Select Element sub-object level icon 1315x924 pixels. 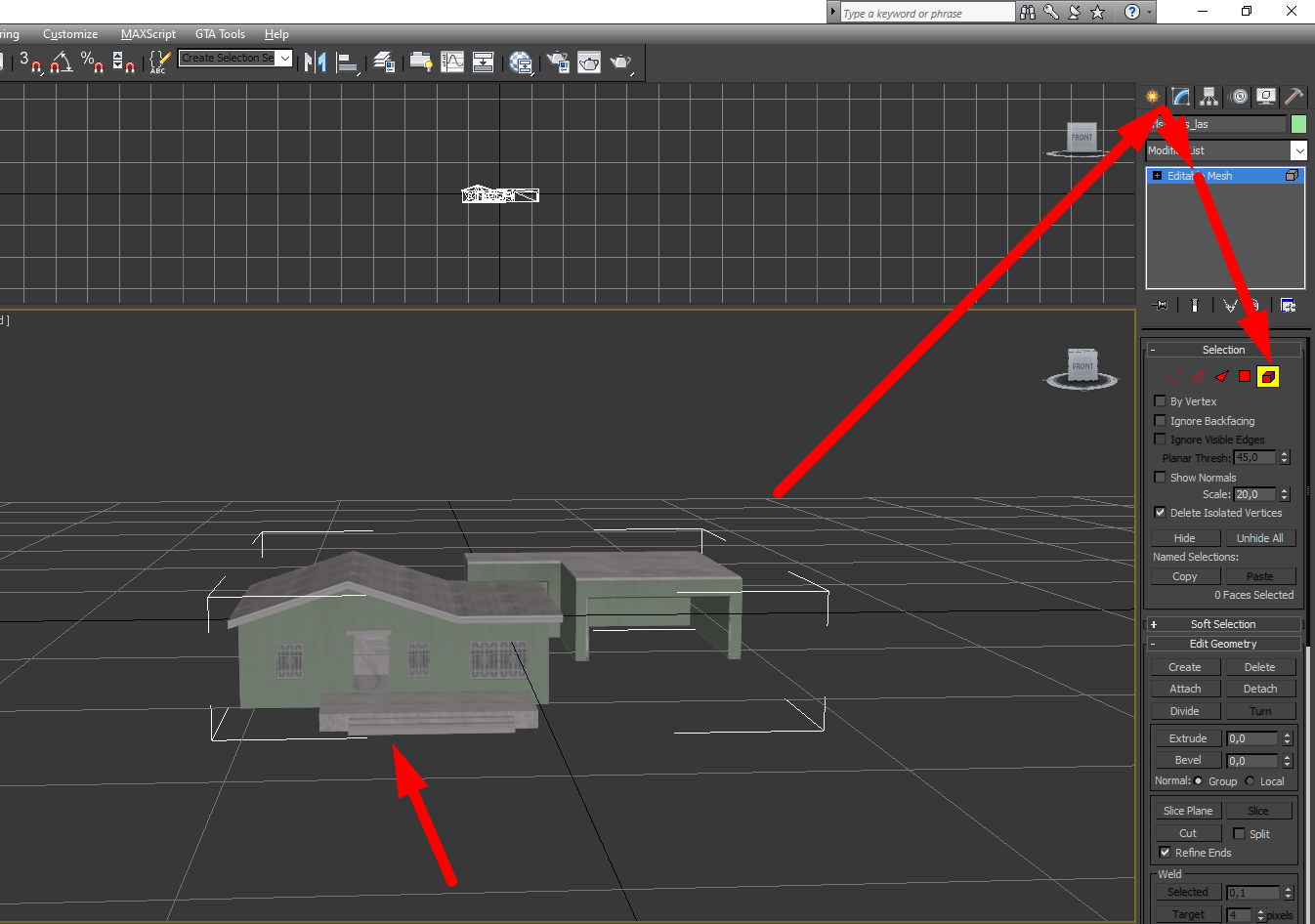pyautogui.click(x=1268, y=376)
